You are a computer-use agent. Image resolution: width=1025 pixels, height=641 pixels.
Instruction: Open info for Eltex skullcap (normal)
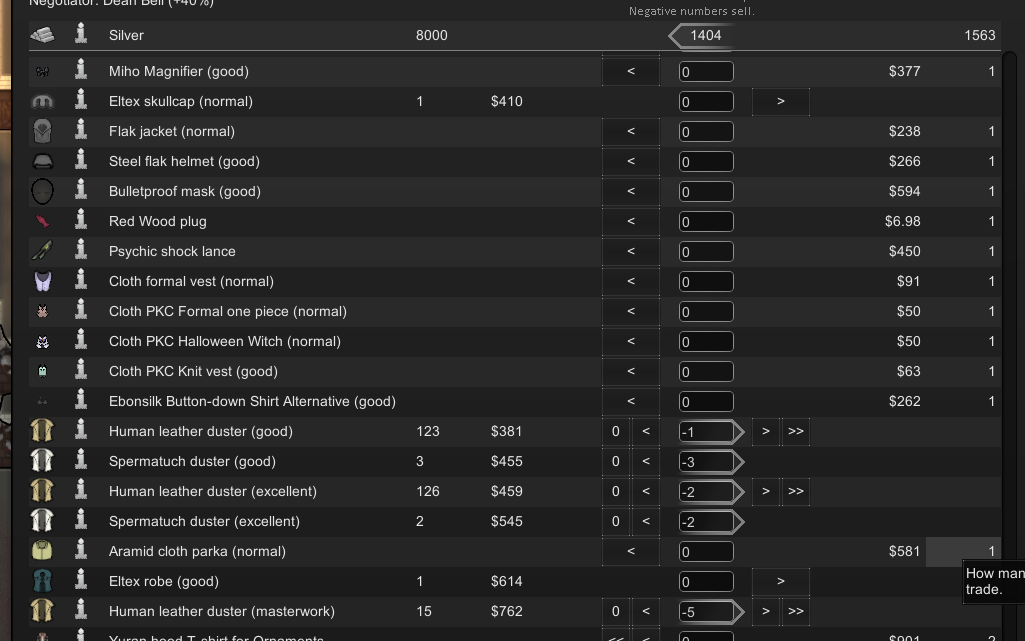(x=81, y=101)
